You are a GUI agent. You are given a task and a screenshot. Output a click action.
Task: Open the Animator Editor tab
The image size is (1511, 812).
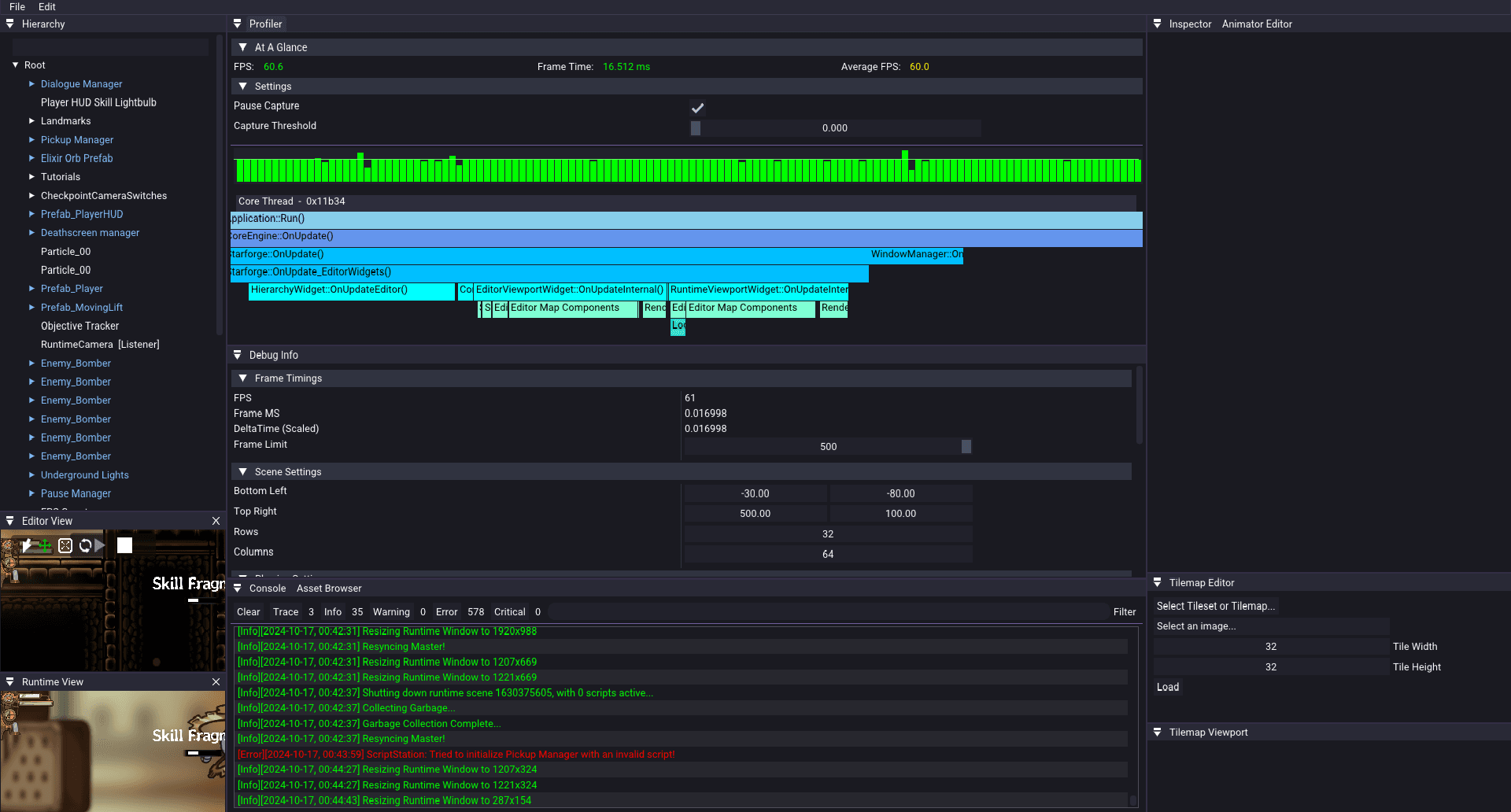tap(1256, 24)
